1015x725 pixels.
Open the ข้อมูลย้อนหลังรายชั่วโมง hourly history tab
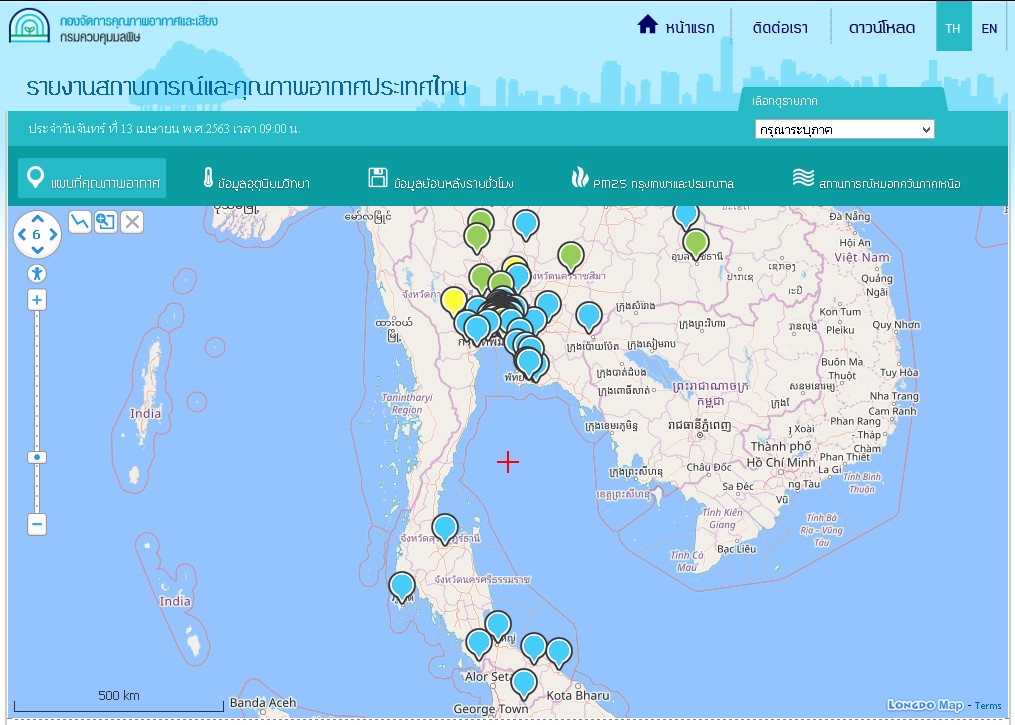pyautogui.click(x=441, y=179)
